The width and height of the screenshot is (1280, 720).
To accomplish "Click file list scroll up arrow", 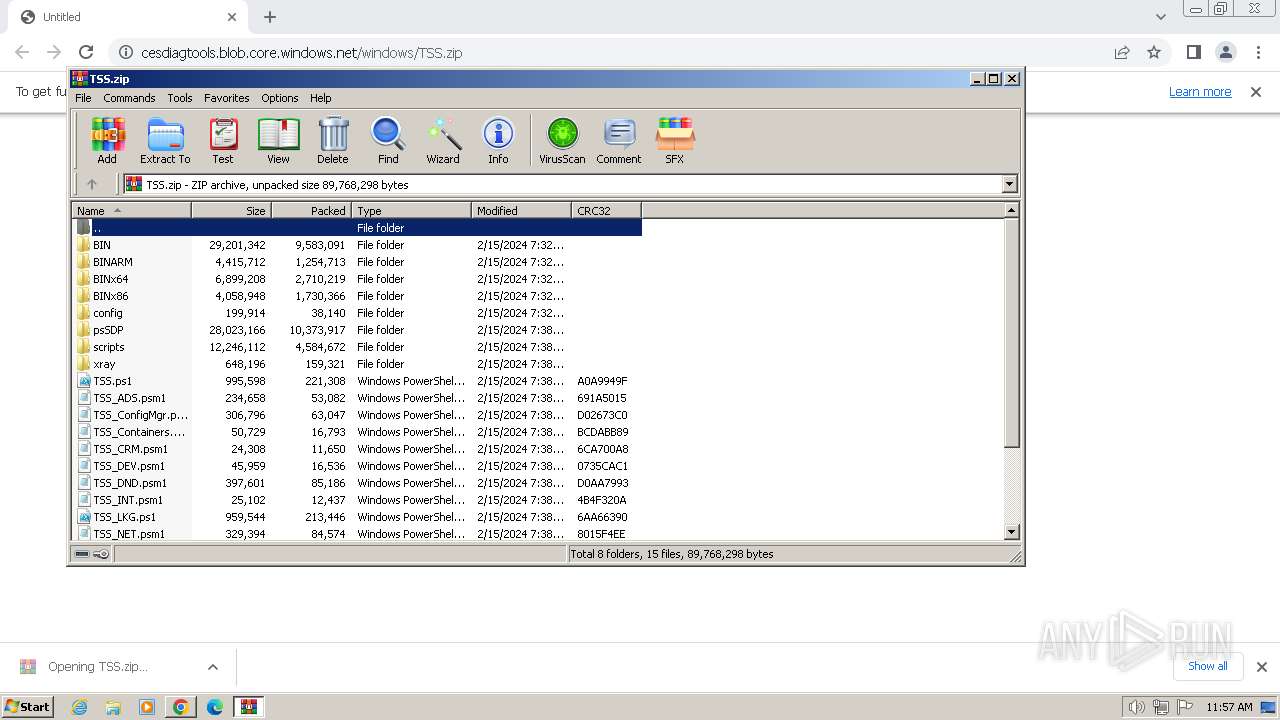I will click(1011, 210).
